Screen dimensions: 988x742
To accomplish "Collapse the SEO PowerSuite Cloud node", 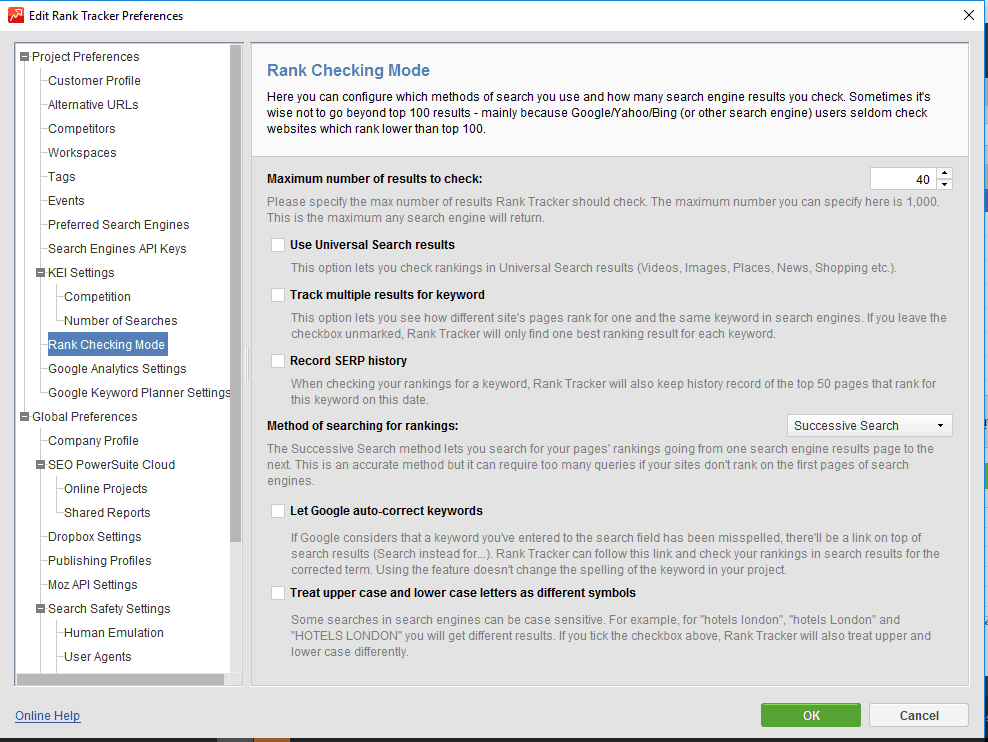I will click(40, 465).
